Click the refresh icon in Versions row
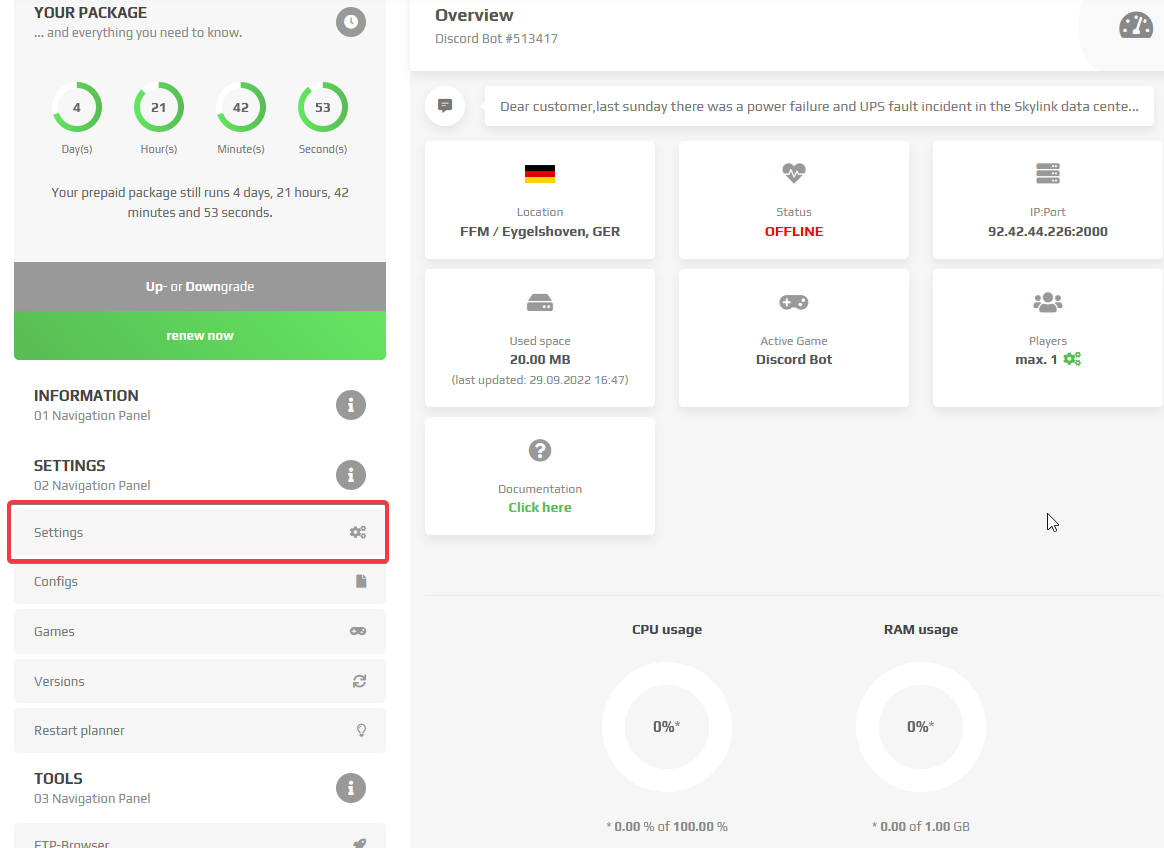 (x=359, y=681)
